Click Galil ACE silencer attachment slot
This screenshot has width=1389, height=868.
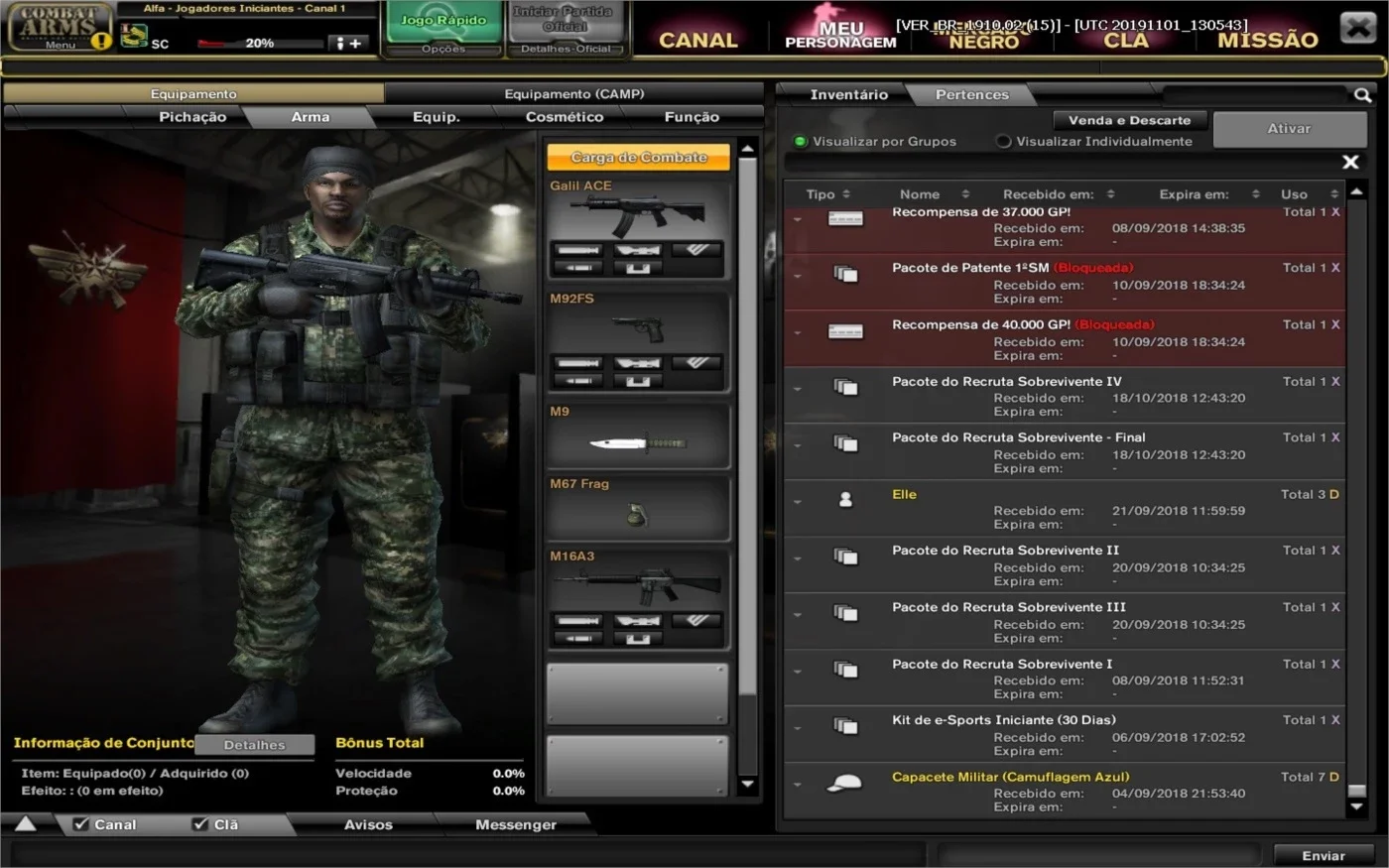click(578, 250)
